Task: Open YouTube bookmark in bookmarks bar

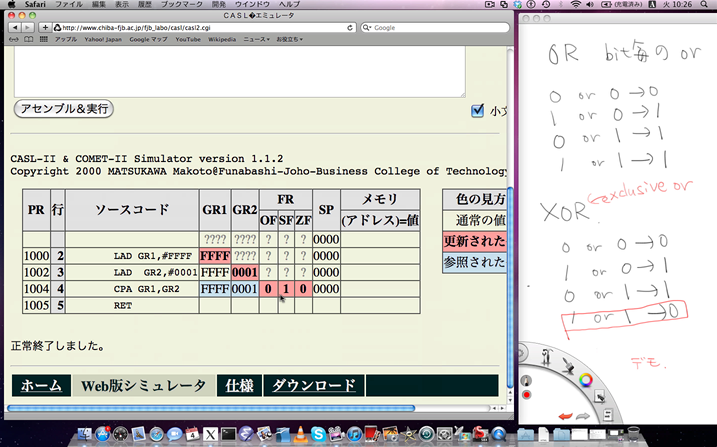Action: [x=188, y=39]
